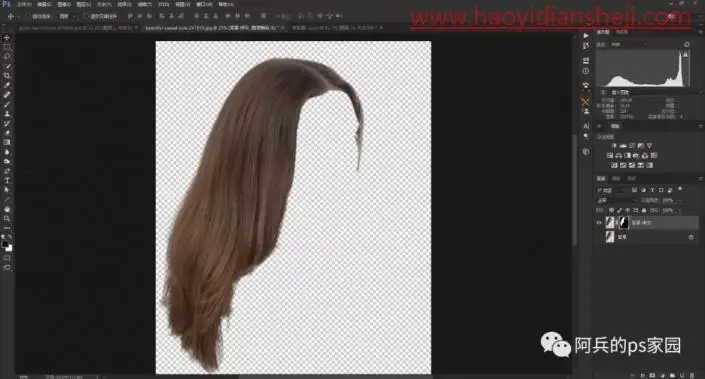Select the Lasso tool
The image size is (705, 379).
click(x=7, y=57)
